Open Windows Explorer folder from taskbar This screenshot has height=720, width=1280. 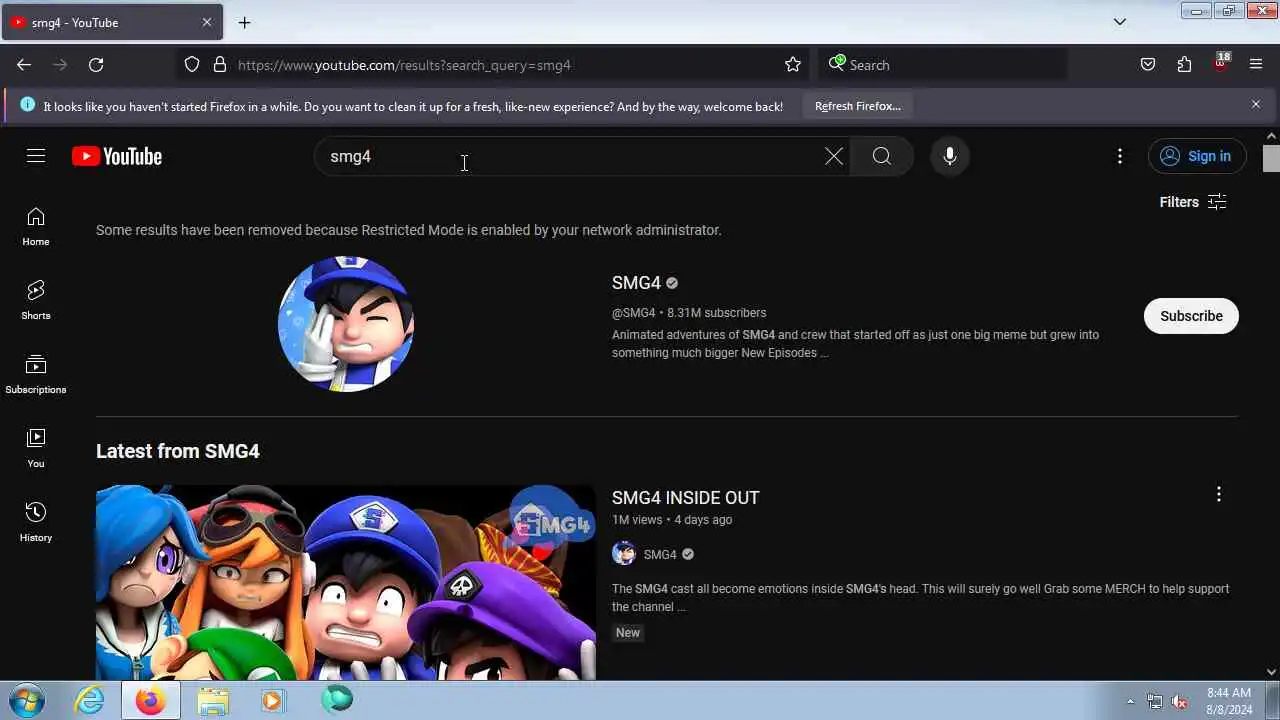pos(212,700)
